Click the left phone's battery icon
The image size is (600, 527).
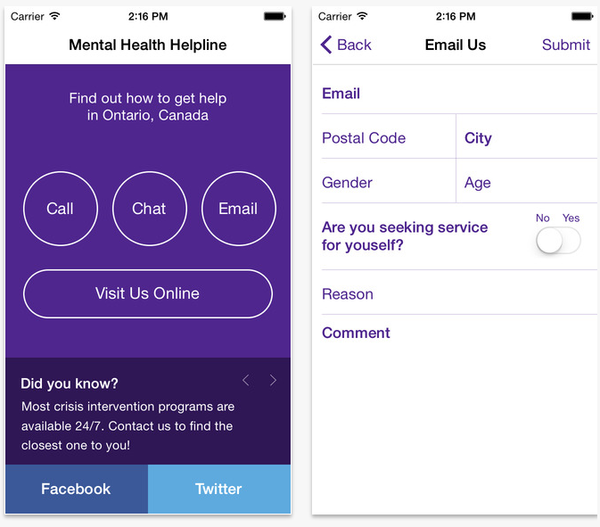(x=275, y=16)
